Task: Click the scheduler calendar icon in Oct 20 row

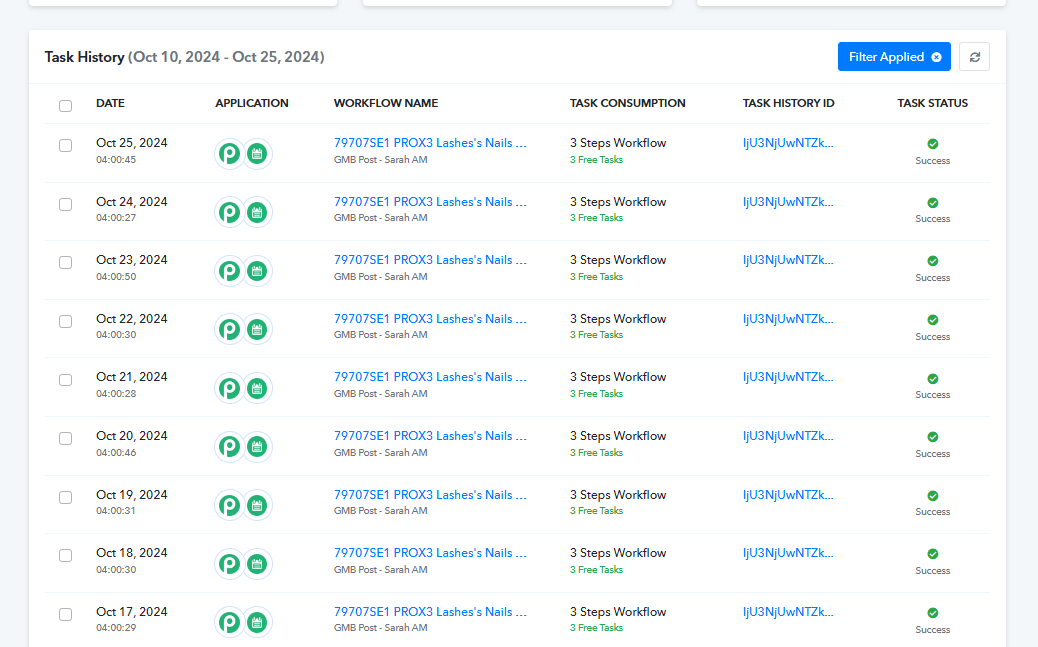Action: pos(257,446)
